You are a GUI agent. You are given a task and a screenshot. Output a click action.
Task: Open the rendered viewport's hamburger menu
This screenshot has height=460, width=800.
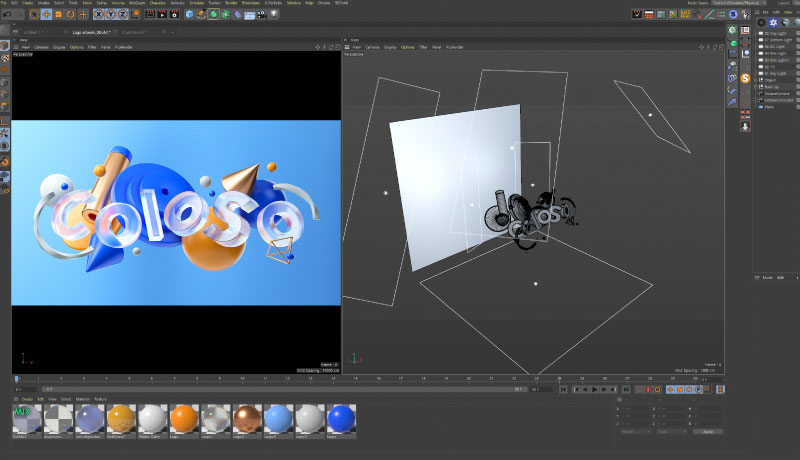coord(16,47)
